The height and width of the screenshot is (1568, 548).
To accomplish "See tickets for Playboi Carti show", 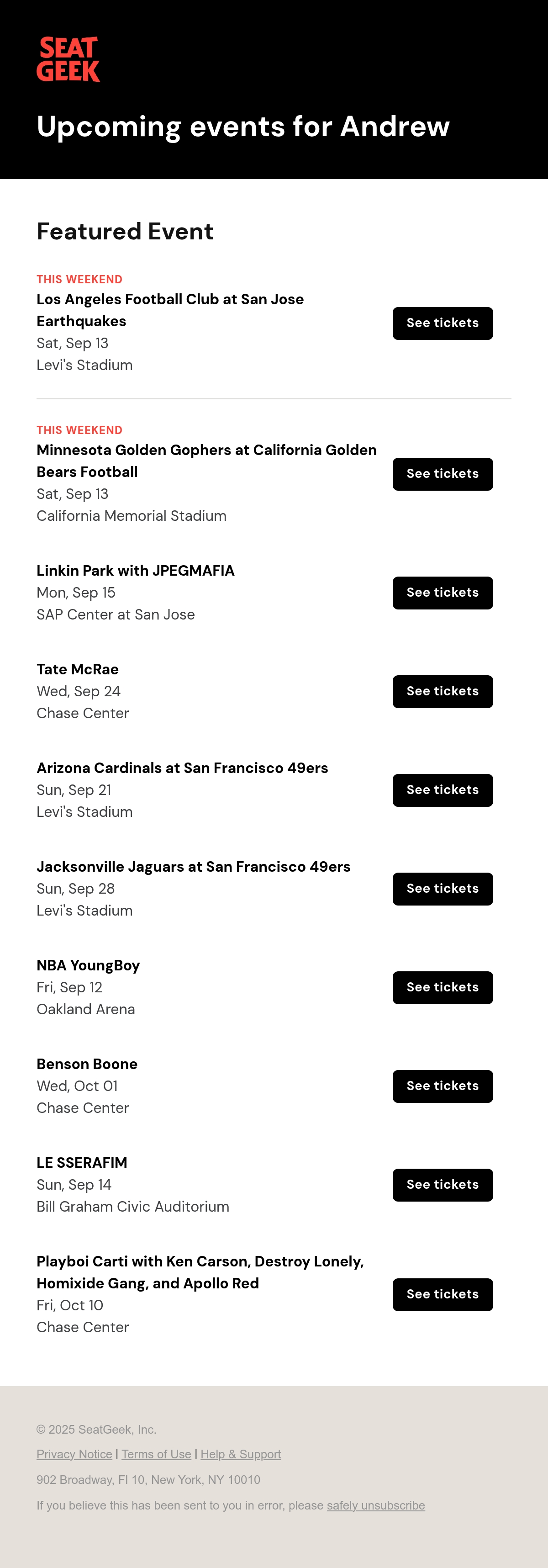I will pos(442,1294).
